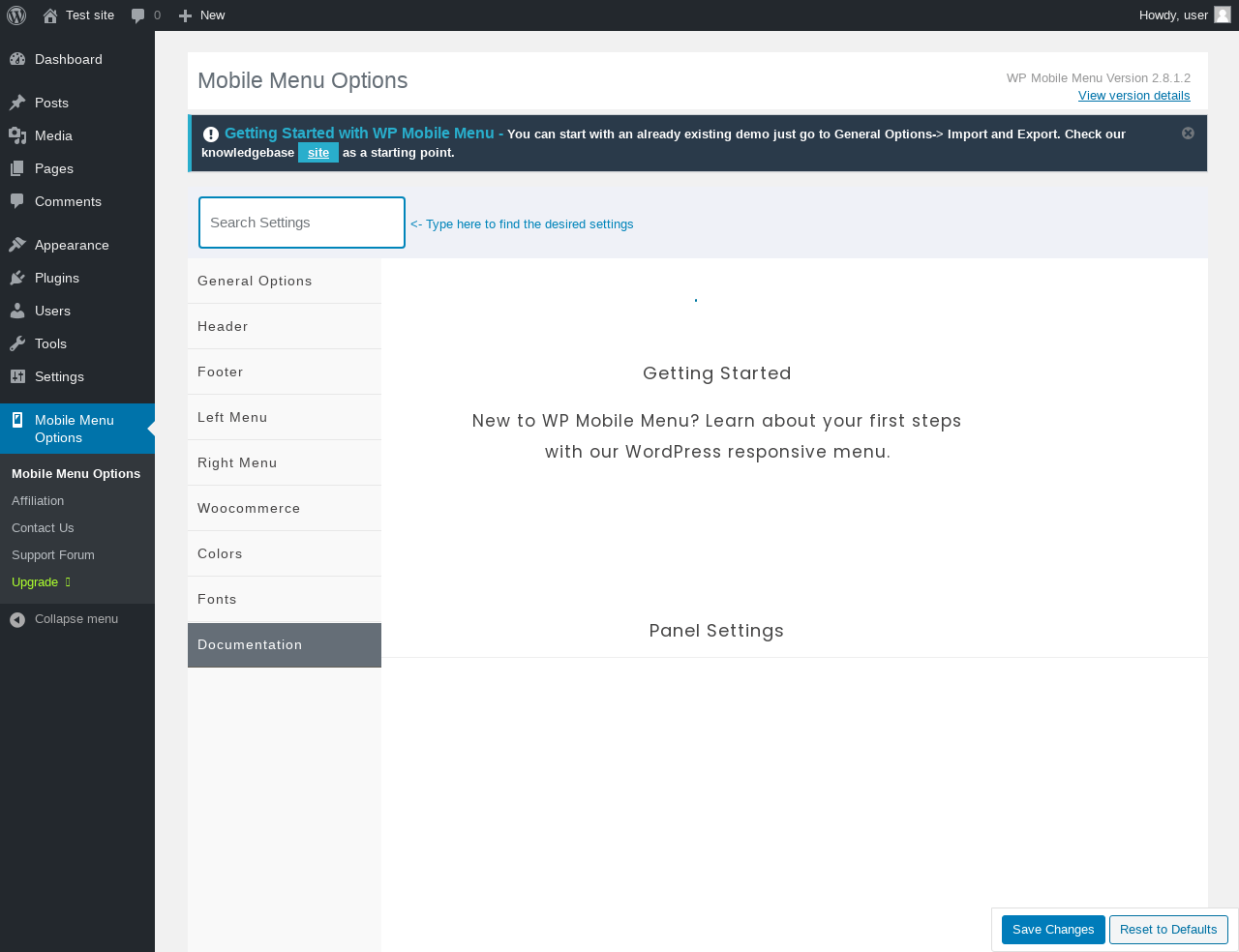Click the Test site home icon
The height and width of the screenshot is (952, 1239).
pyautogui.click(x=50, y=15)
